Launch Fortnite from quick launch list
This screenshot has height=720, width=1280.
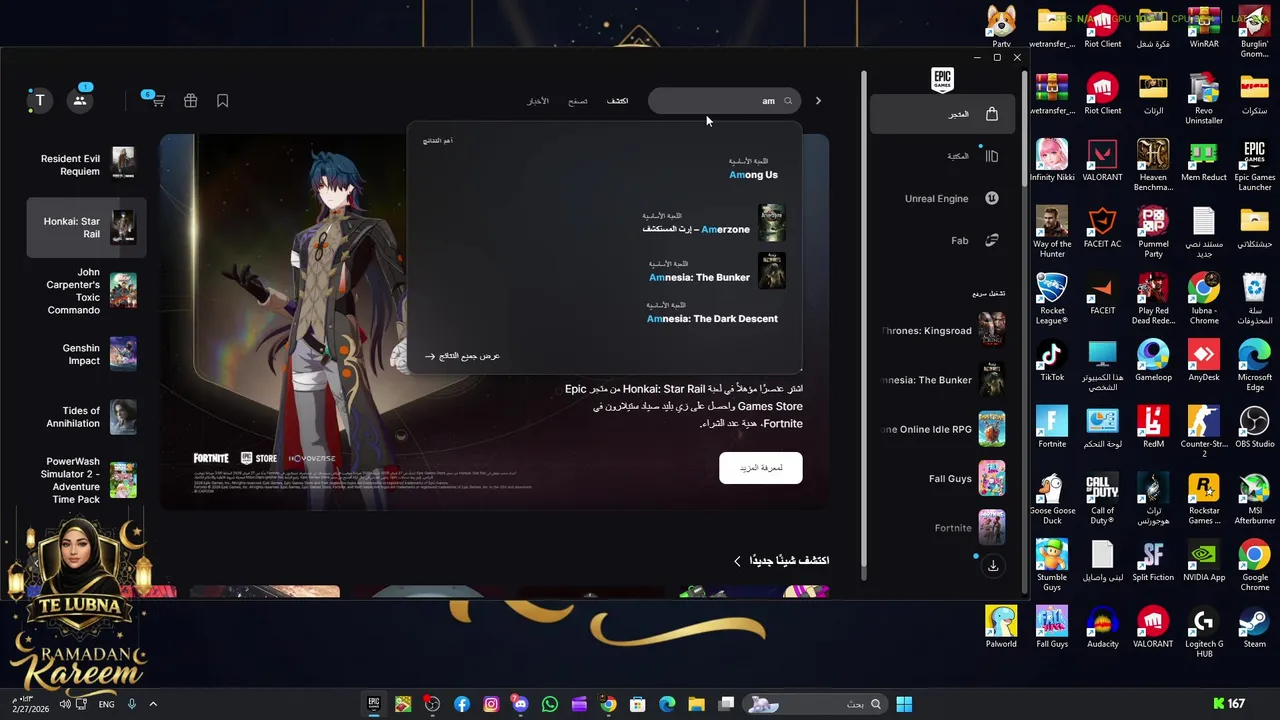[x=942, y=527]
